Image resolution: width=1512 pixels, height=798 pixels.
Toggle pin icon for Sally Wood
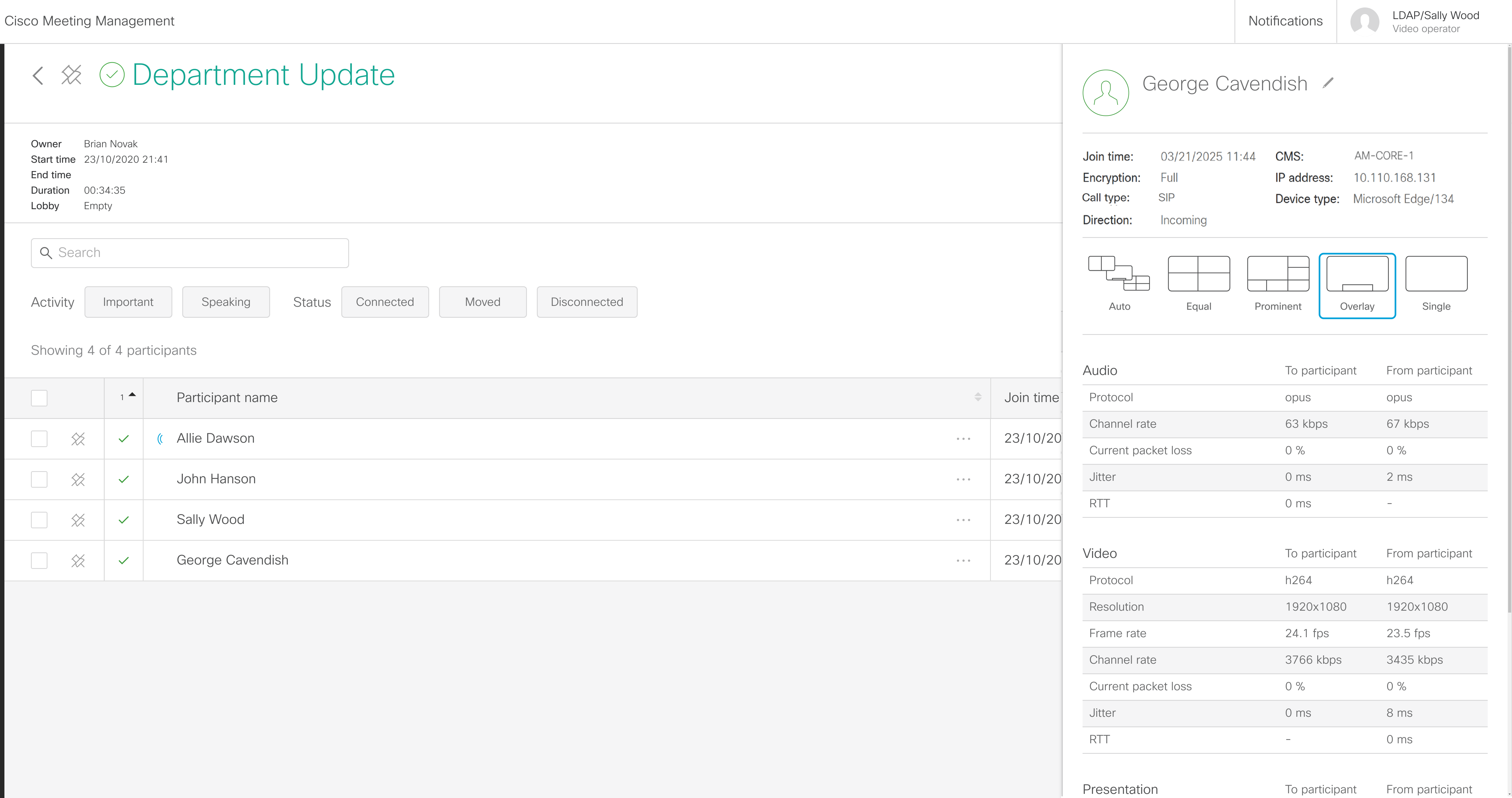pyautogui.click(x=78, y=520)
